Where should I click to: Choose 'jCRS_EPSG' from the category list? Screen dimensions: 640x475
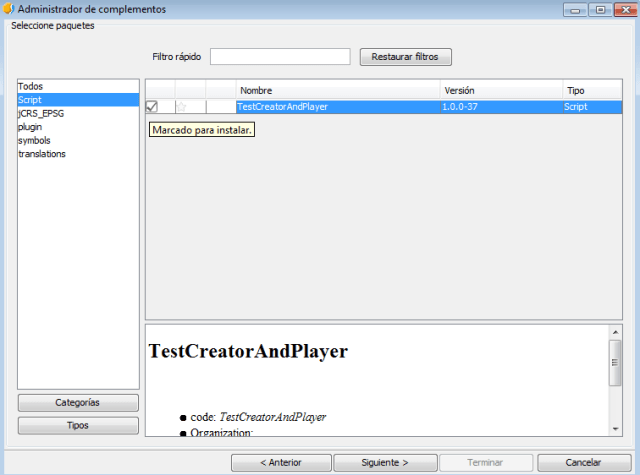[41, 114]
